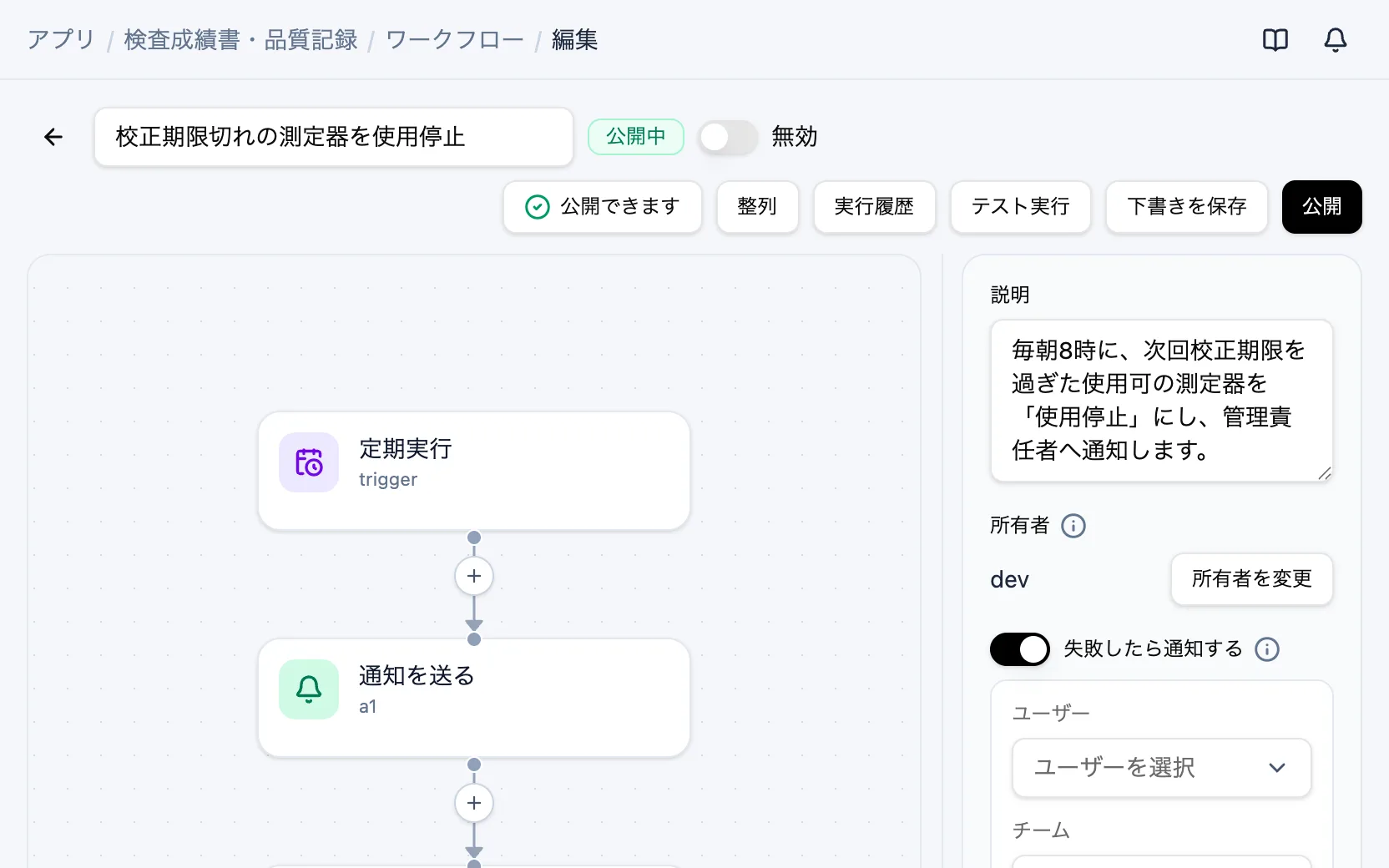
Task: Add a step below the 定期実行 node
Action: coord(474,576)
